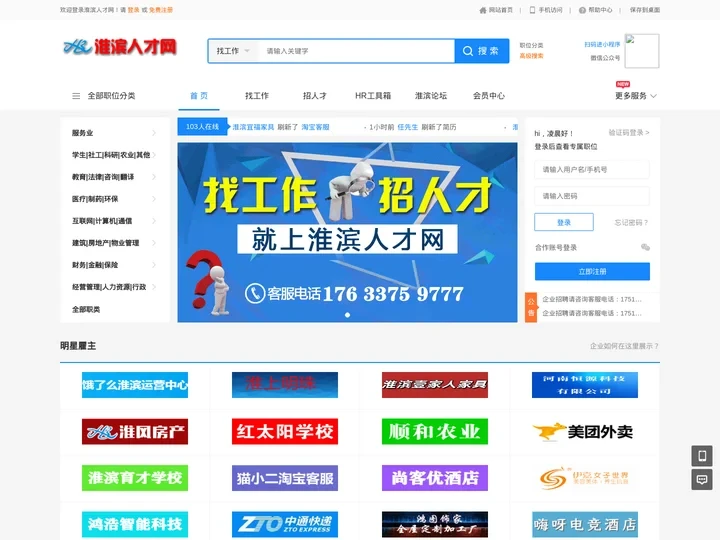Open 淮滨育才学校 employer logo
Image resolution: width=720 pixels, height=540 pixels.
click(135, 478)
